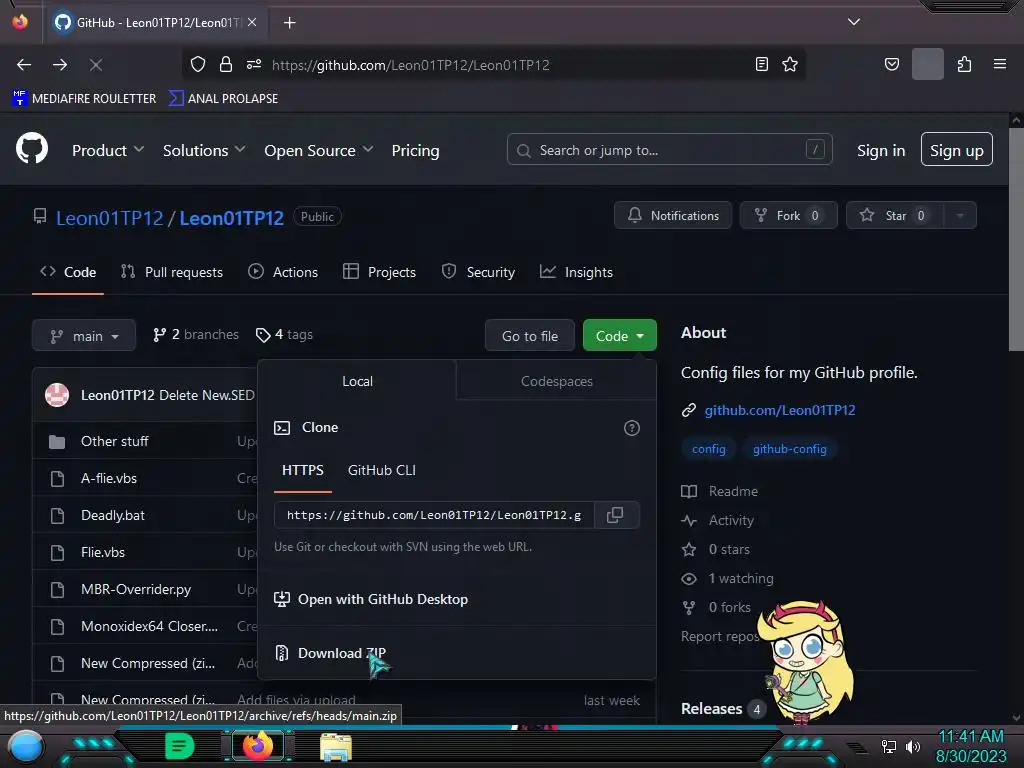Screen dimensions: 1024x768
Task: Open a new browser tab with plus
Action: (x=289, y=23)
